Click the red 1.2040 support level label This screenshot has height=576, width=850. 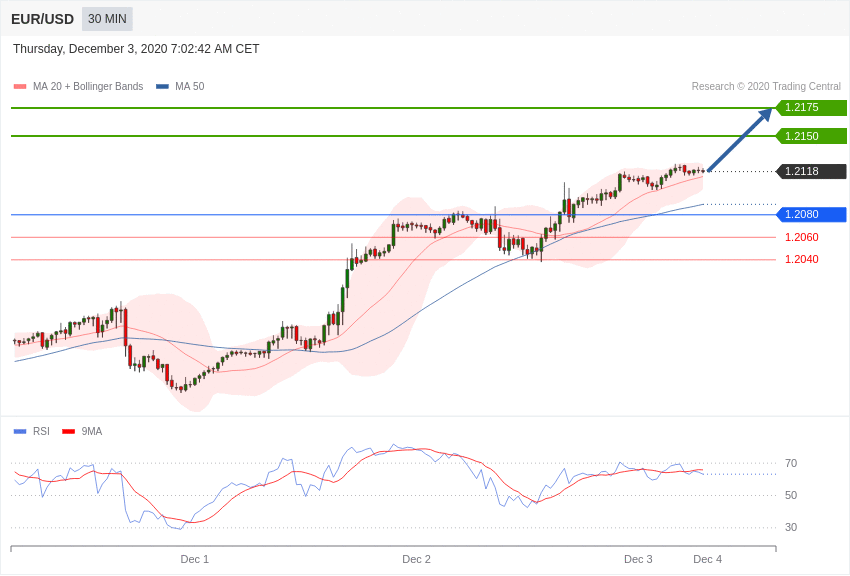(x=801, y=259)
